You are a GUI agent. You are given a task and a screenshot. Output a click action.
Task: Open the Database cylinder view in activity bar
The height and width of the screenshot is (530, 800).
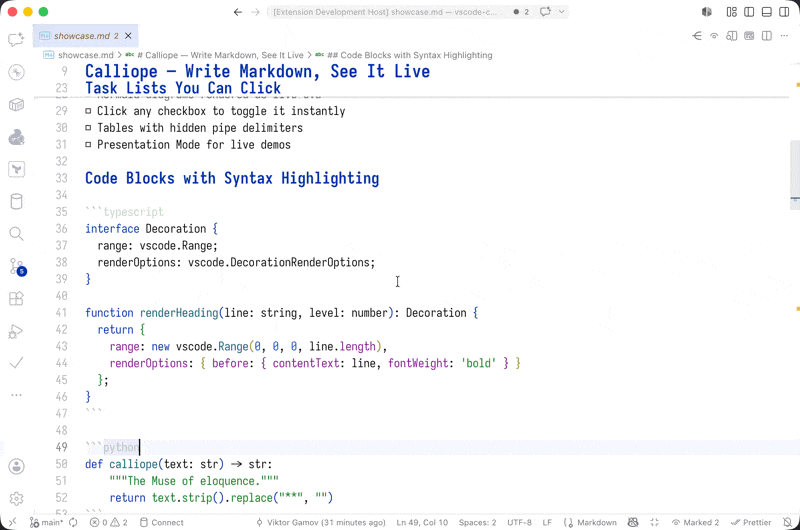(x=16, y=201)
